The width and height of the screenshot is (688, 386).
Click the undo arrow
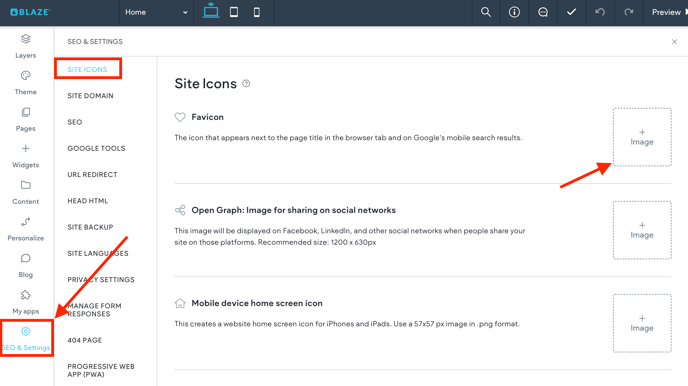pyautogui.click(x=600, y=12)
